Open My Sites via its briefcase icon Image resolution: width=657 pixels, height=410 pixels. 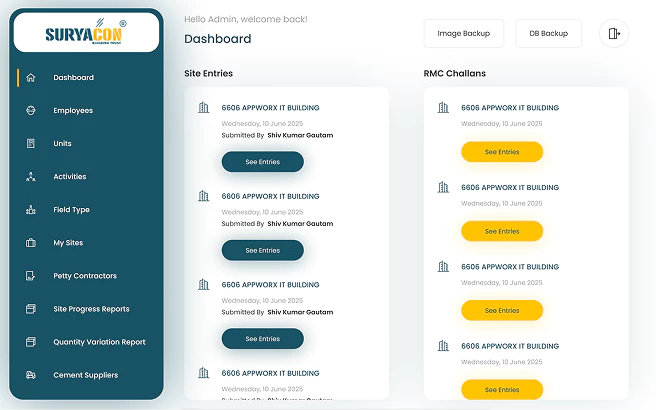(31, 243)
